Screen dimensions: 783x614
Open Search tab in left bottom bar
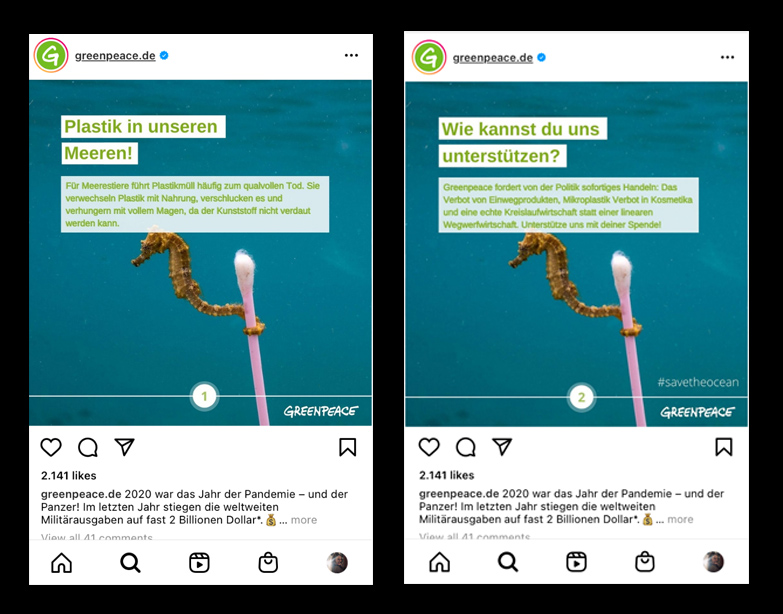pyautogui.click(x=130, y=563)
